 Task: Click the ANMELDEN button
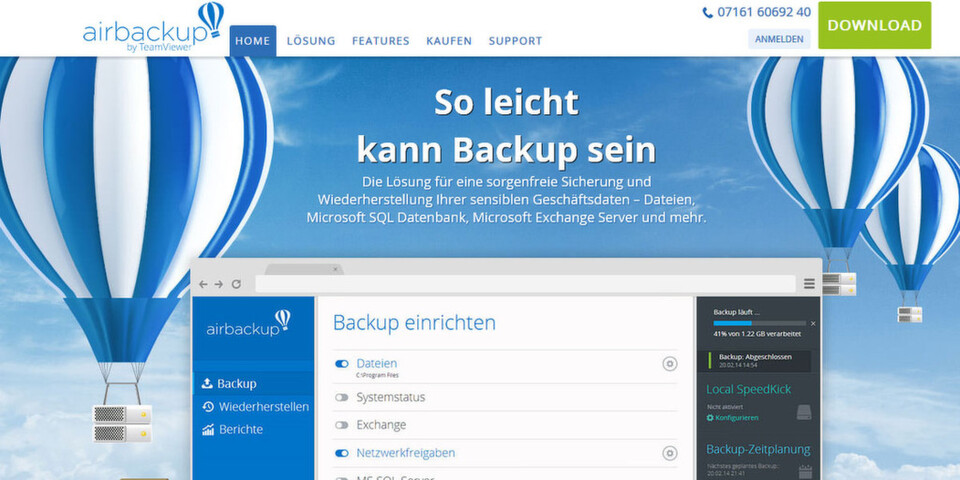(779, 39)
